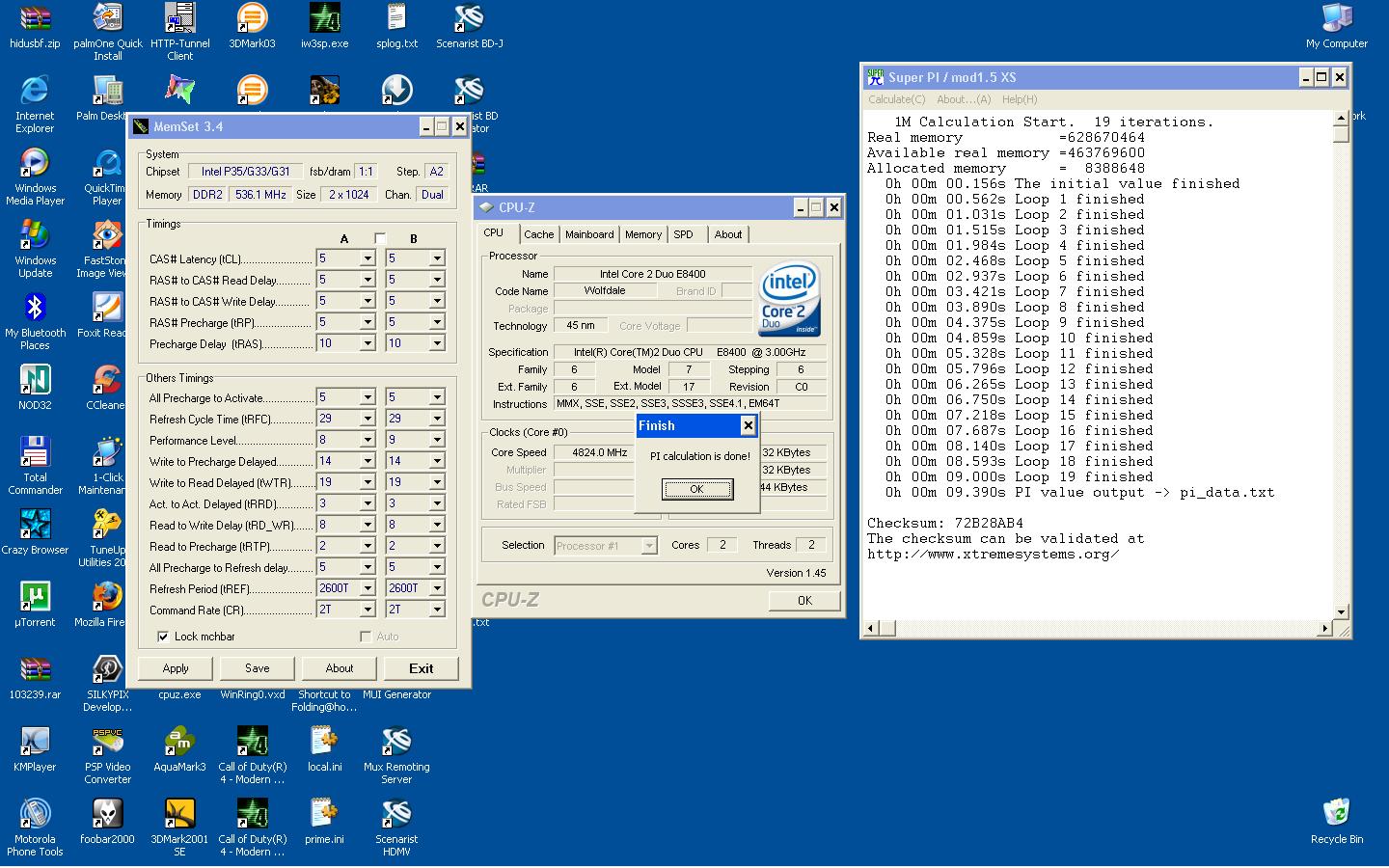Image resolution: width=1389 pixels, height=868 pixels.
Task: Open Refresh Cycle Time (tRFC) channel A dropdown
Action: point(368,419)
